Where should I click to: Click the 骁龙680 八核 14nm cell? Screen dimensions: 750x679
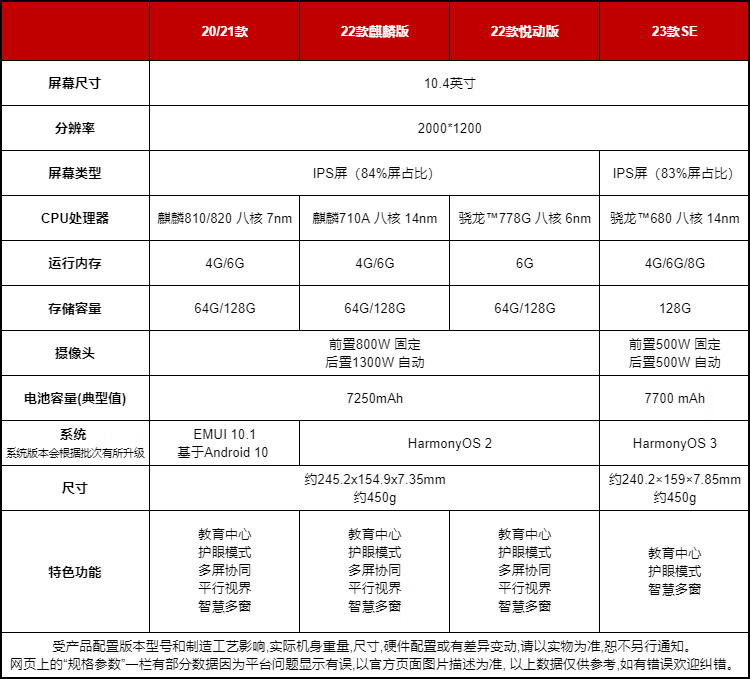point(674,218)
